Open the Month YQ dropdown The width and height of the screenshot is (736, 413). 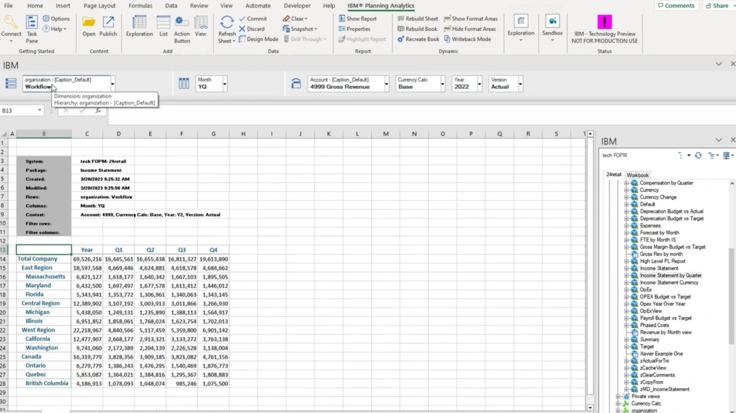pos(224,83)
